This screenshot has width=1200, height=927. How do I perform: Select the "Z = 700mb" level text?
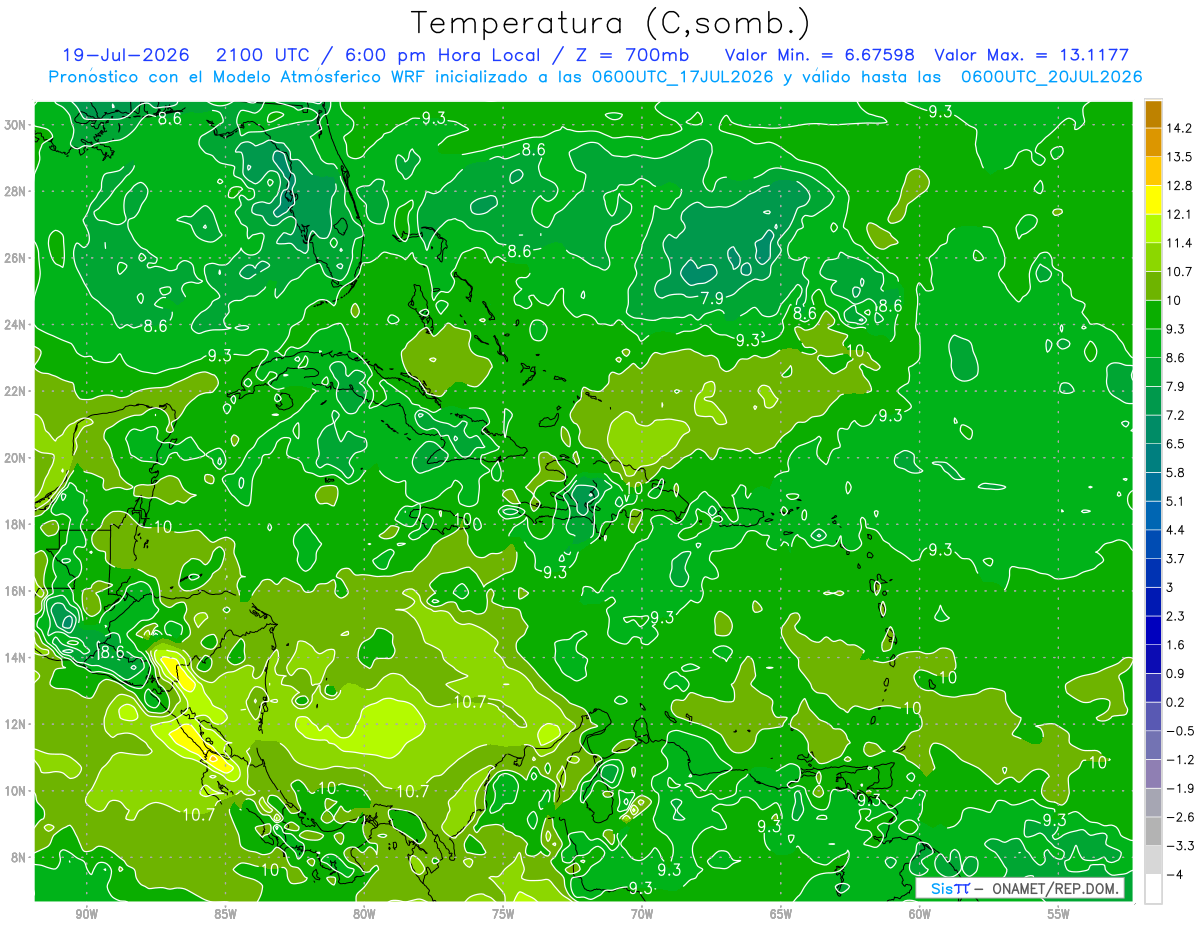(x=634, y=55)
